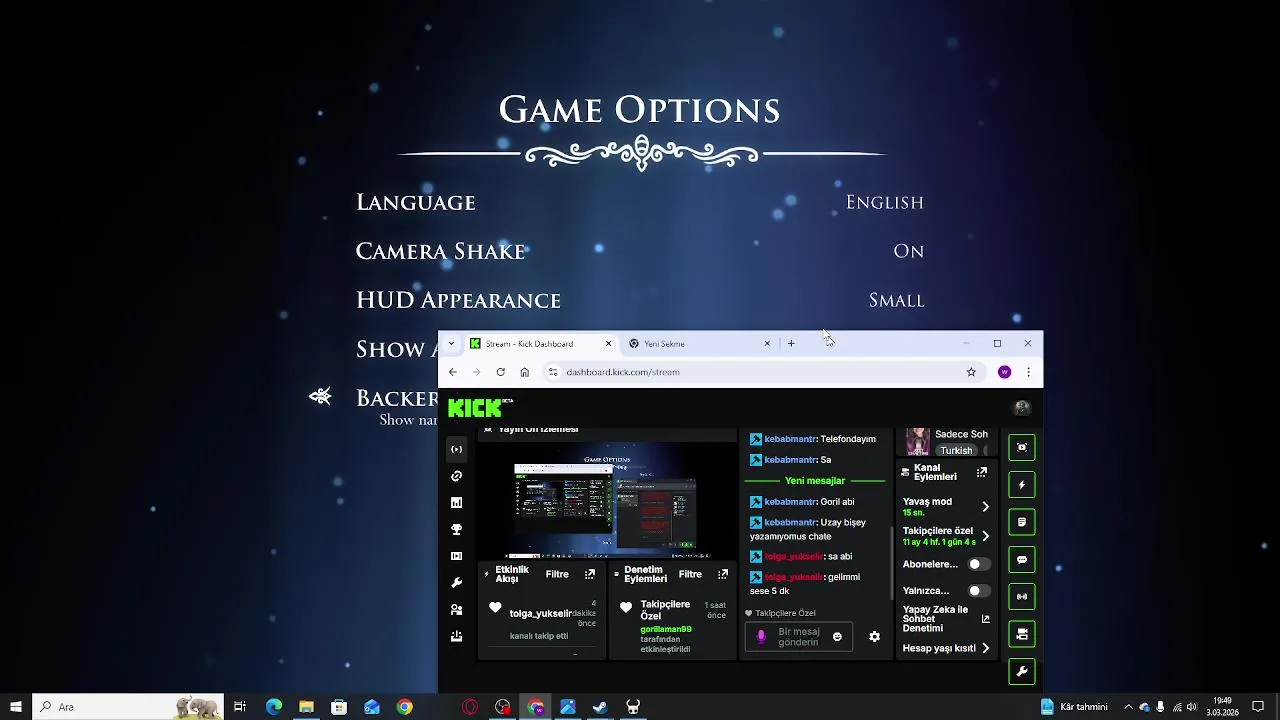Click Filtre in Etkinlik Akışı panel
This screenshot has height=720, width=1280.
(557, 574)
